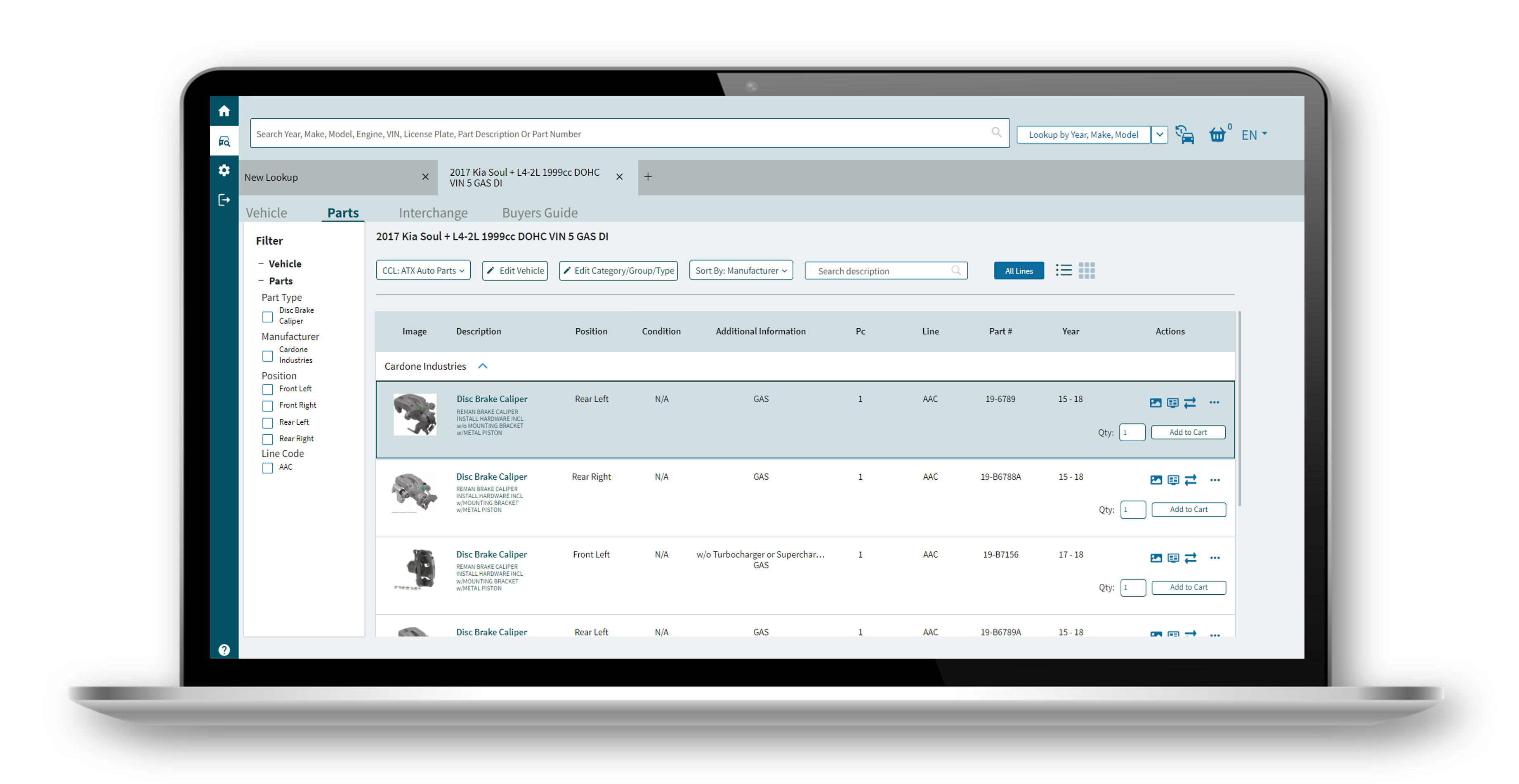Log out using the sidebar exit icon

224,200
